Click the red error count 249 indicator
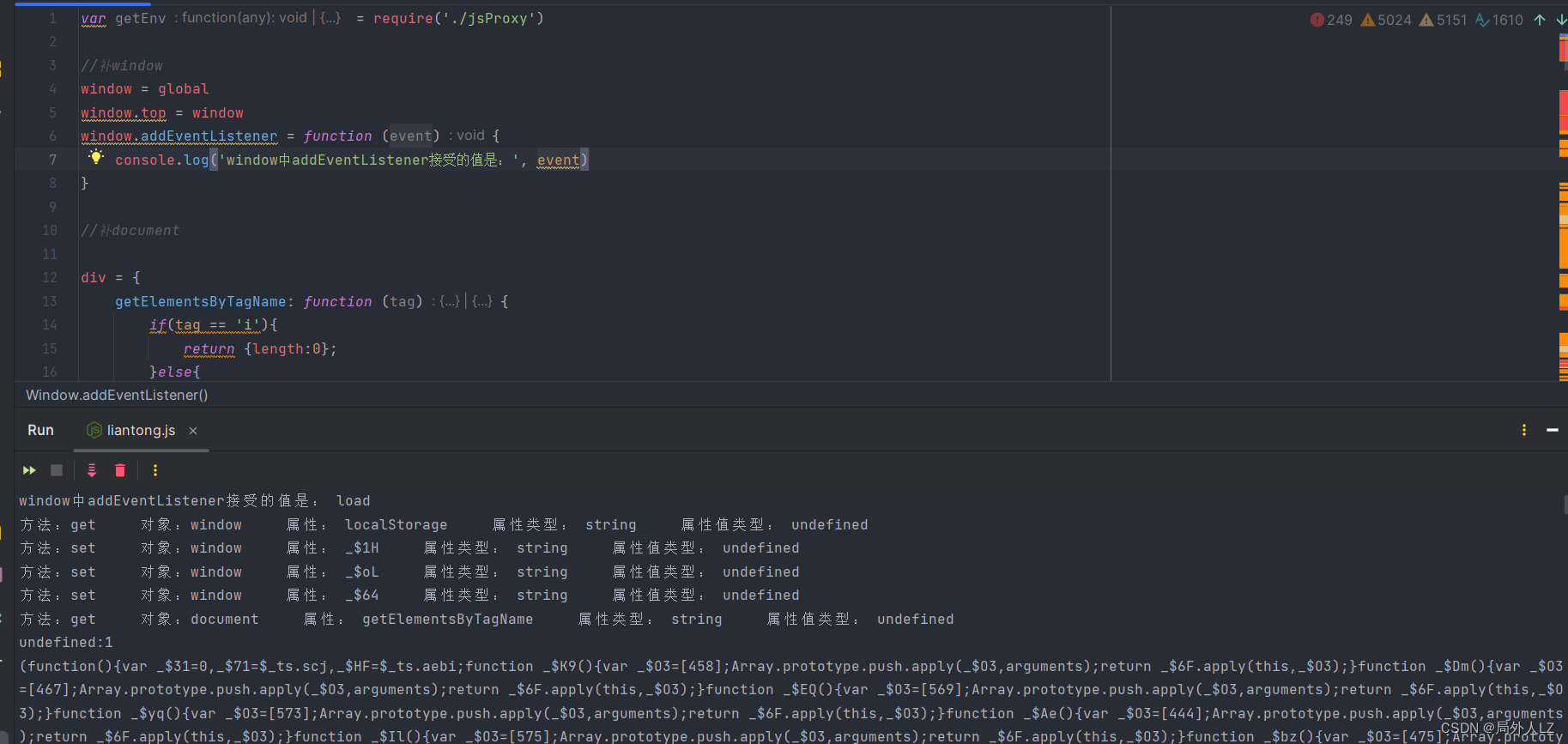Screen dimensions: 1568x744 (x=1331, y=20)
